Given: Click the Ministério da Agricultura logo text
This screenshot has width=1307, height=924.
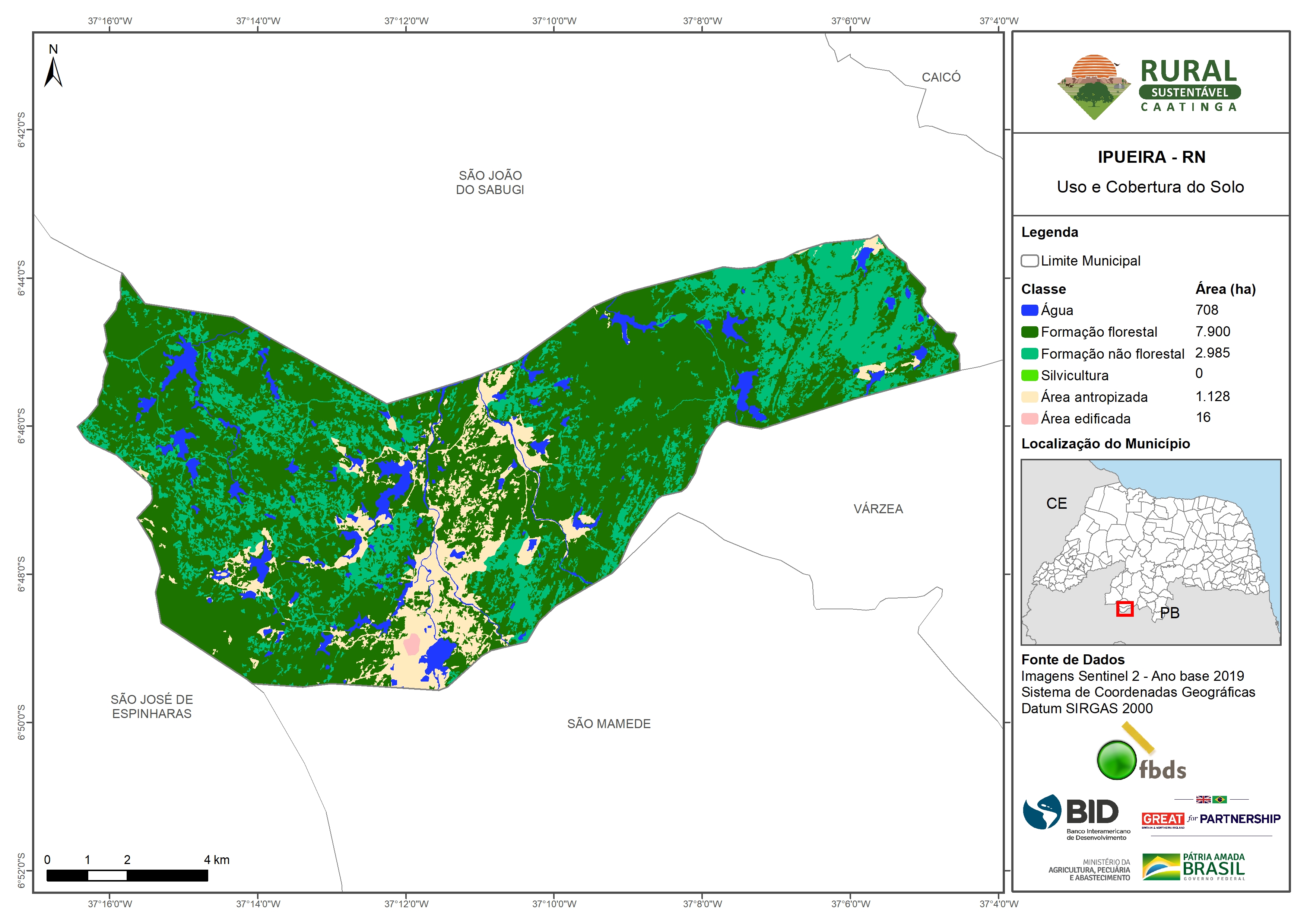Looking at the screenshot, I should coord(1089,870).
